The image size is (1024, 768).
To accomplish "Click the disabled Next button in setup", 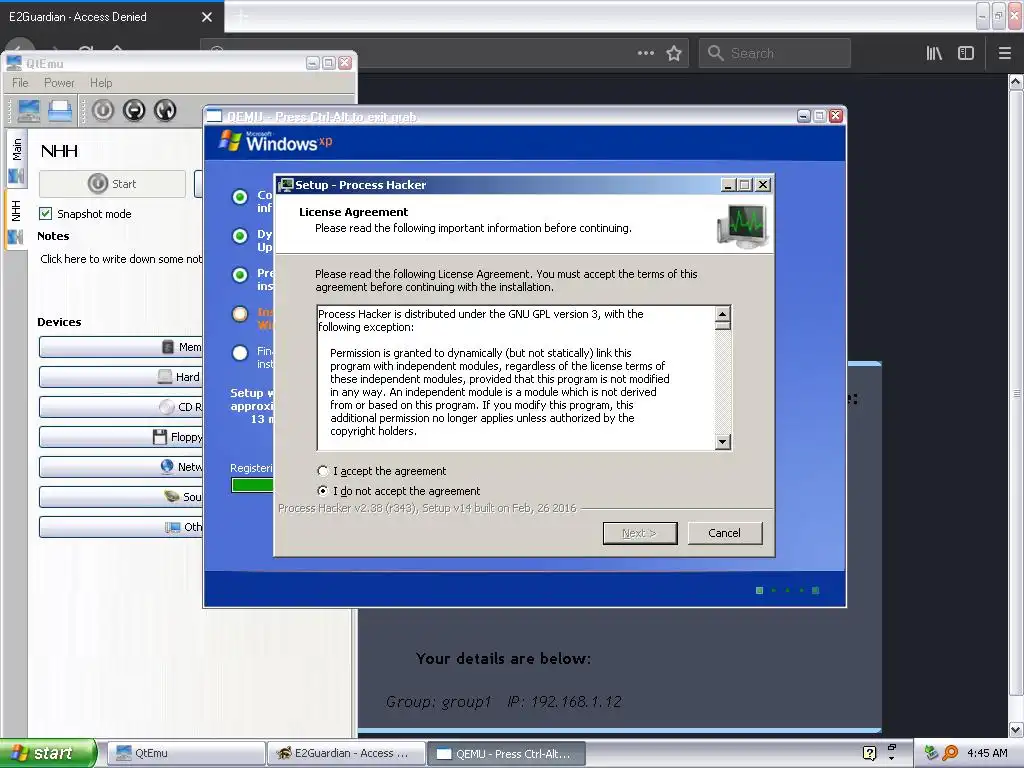I will click(639, 533).
